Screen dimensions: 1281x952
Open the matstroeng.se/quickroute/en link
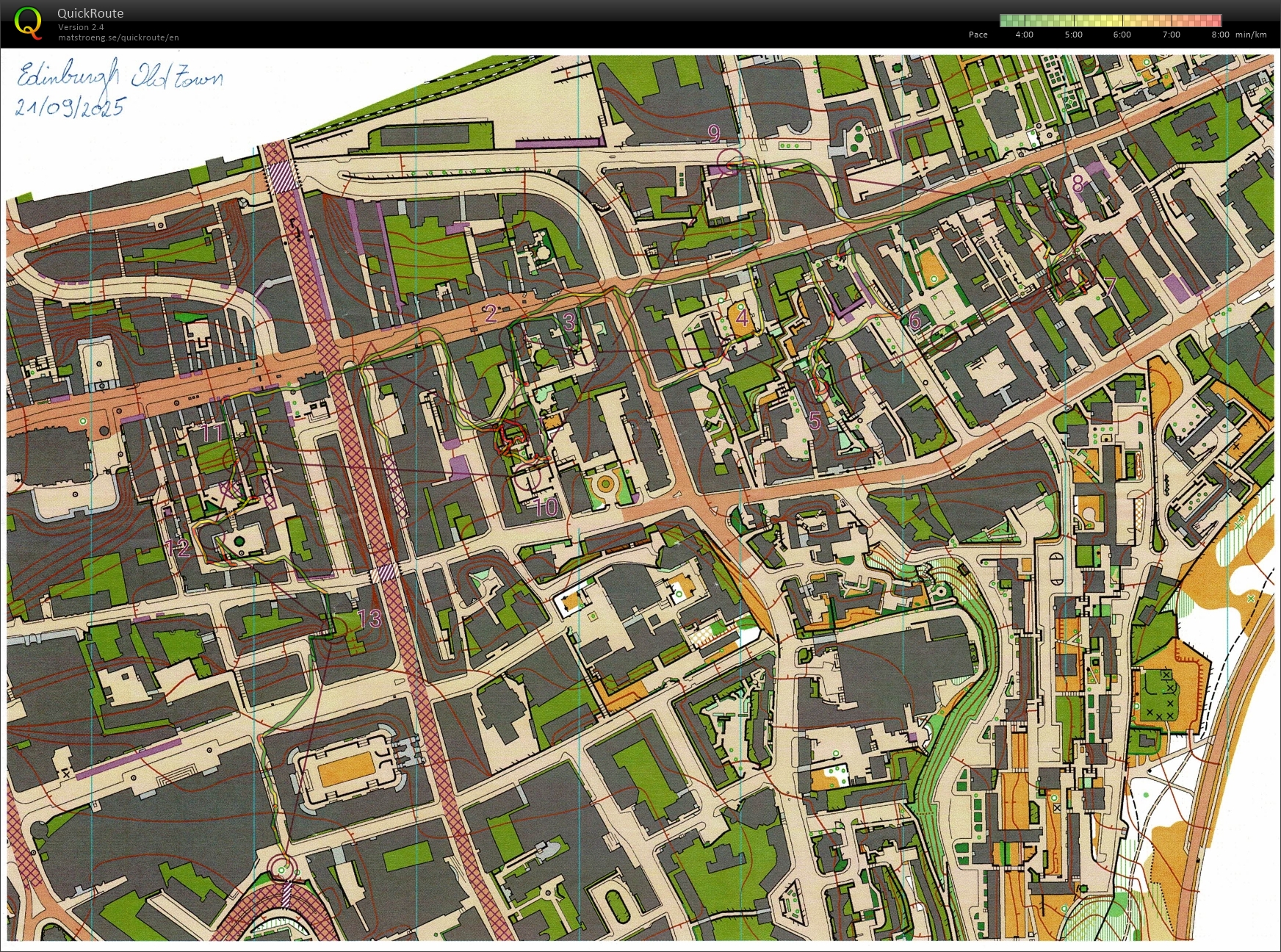tap(118, 37)
